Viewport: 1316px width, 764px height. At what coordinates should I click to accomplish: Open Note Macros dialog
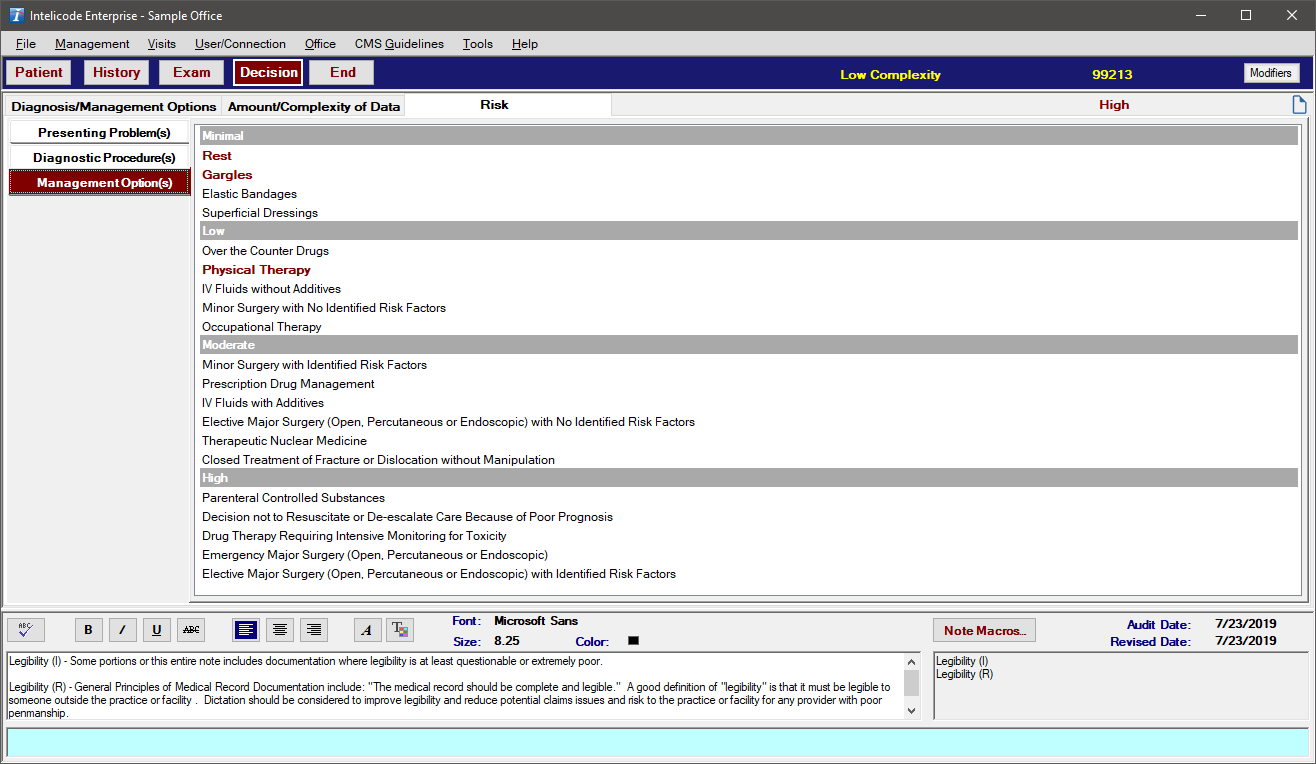(x=985, y=631)
